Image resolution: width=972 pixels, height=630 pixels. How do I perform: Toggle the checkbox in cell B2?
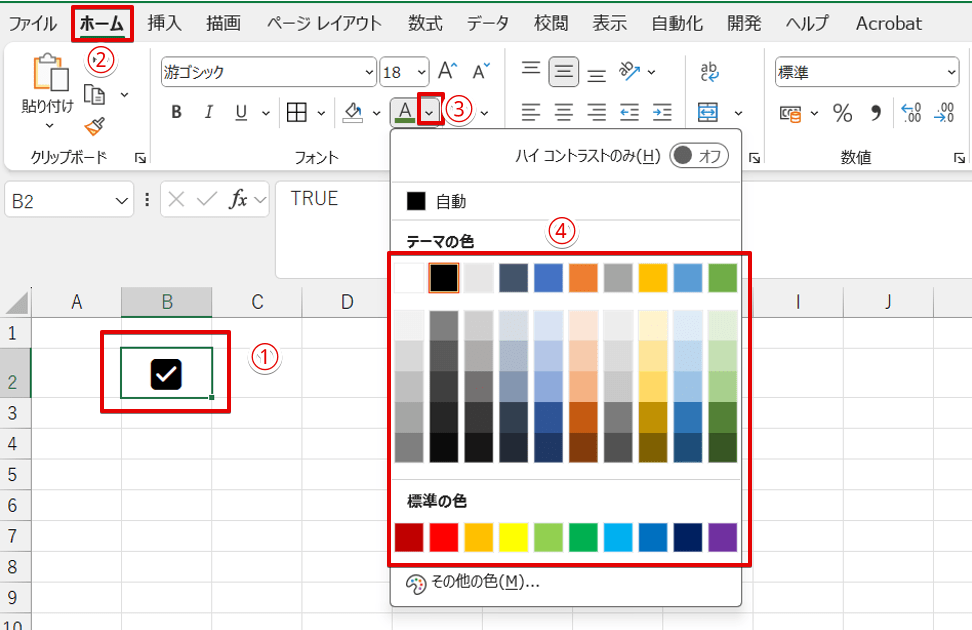coord(166,374)
